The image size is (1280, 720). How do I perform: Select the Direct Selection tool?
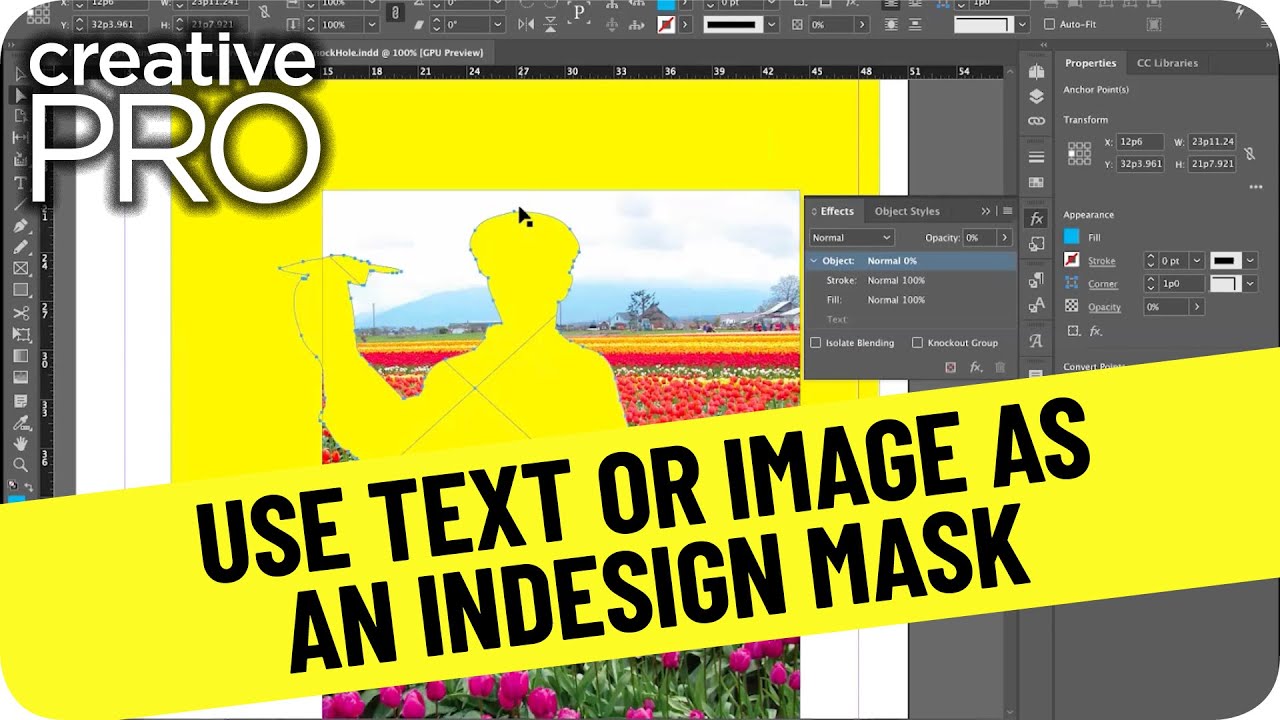pyautogui.click(x=20, y=96)
